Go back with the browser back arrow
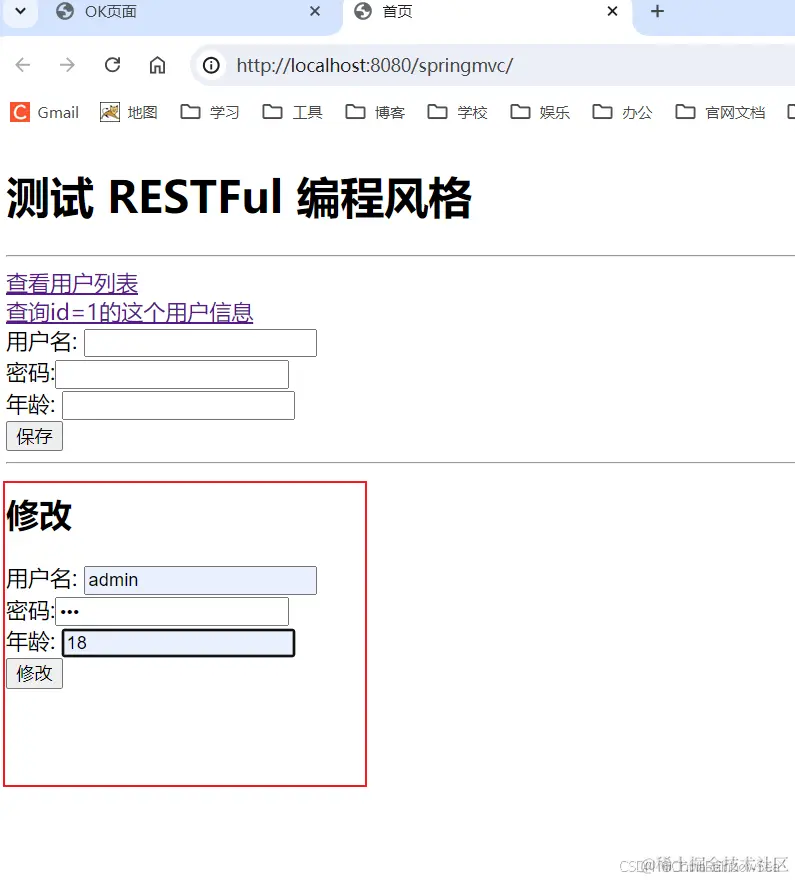795x880 pixels. tap(22, 65)
